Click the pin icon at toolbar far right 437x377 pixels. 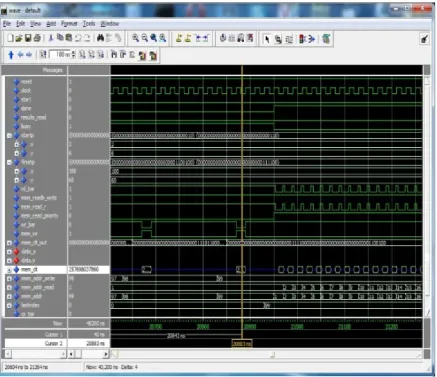tap(424, 39)
